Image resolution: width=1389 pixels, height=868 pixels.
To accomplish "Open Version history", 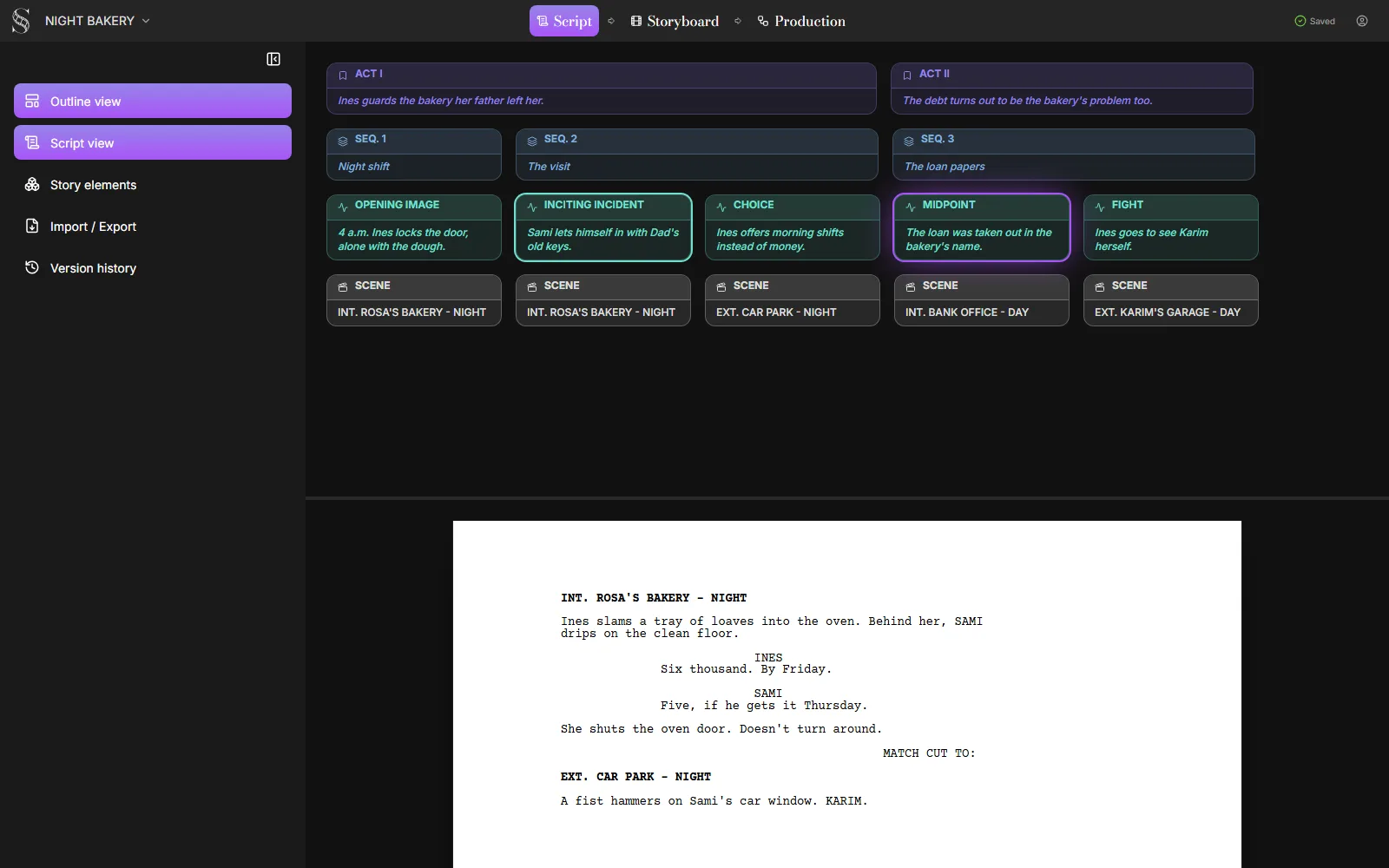I will [153, 267].
